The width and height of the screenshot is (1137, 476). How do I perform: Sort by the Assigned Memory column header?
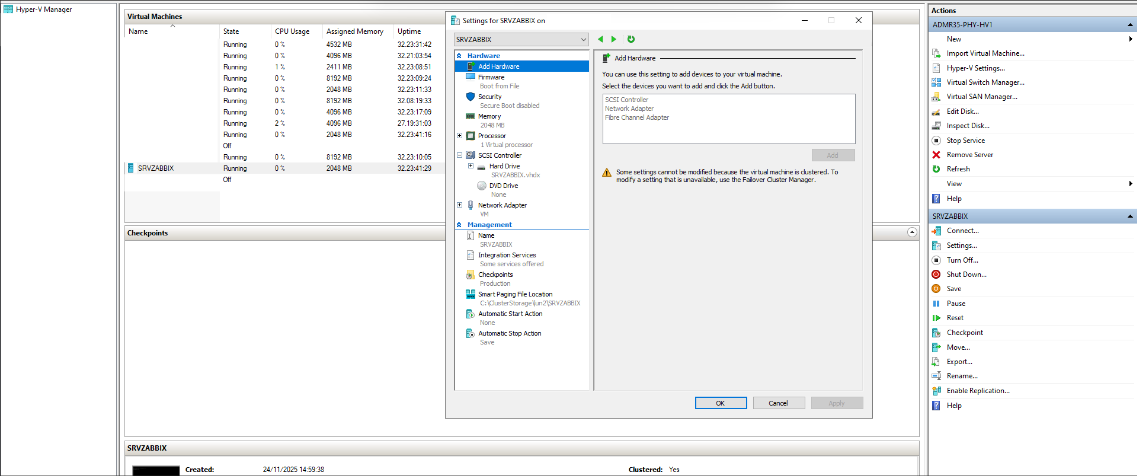(358, 32)
